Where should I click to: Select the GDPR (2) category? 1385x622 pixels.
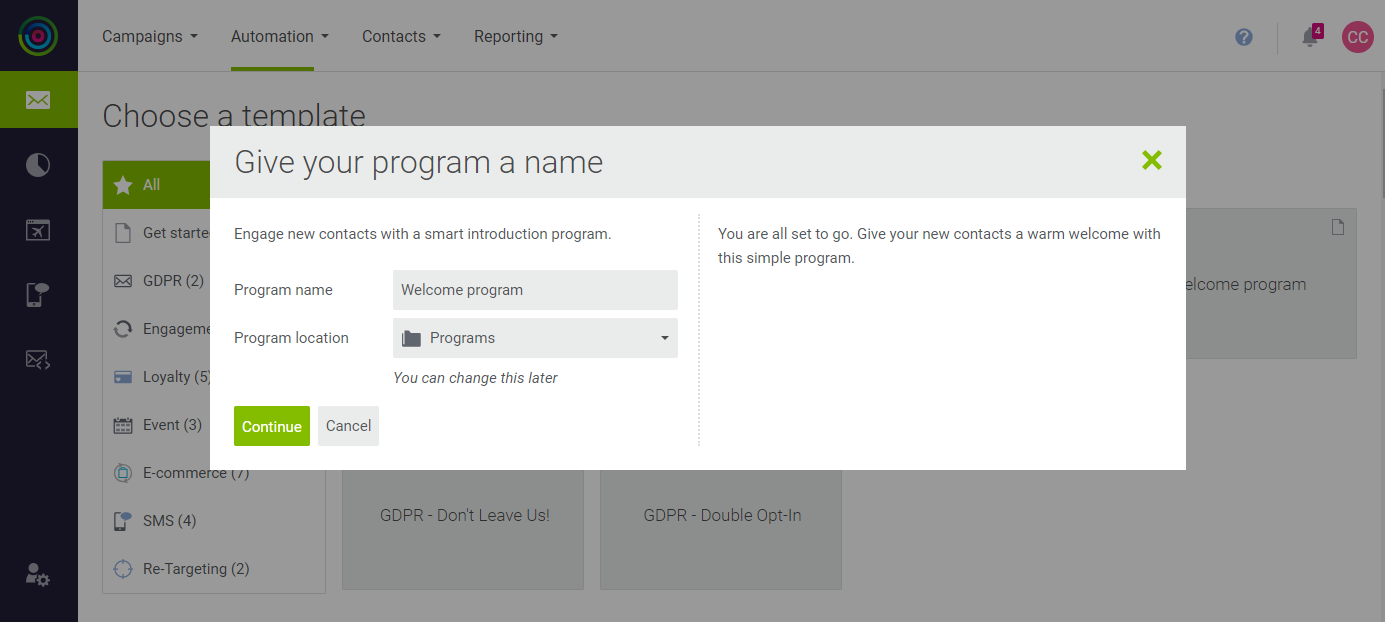pyautogui.click(x=157, y=281)
